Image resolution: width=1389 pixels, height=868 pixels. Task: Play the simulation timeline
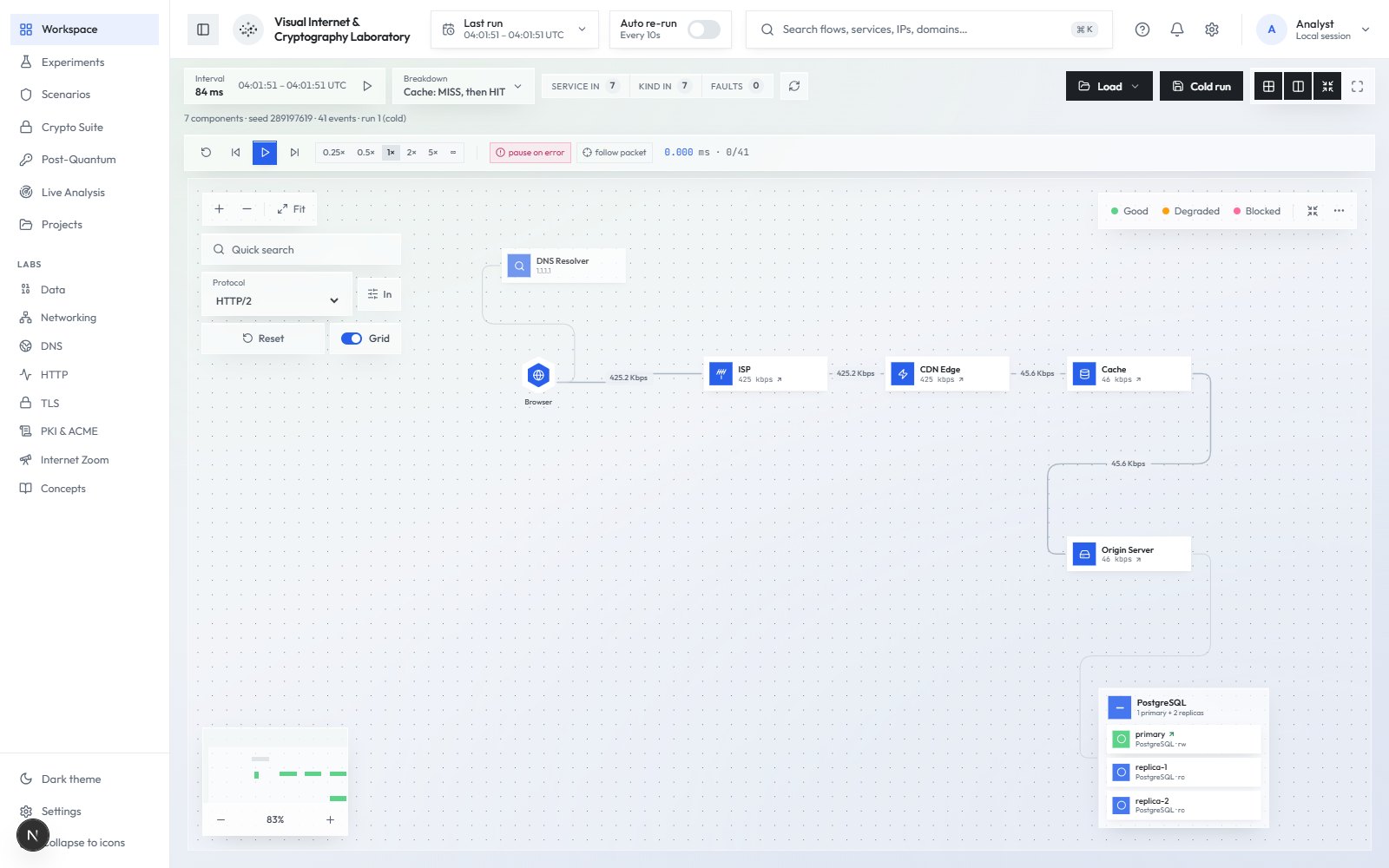(x=265, y=152)
